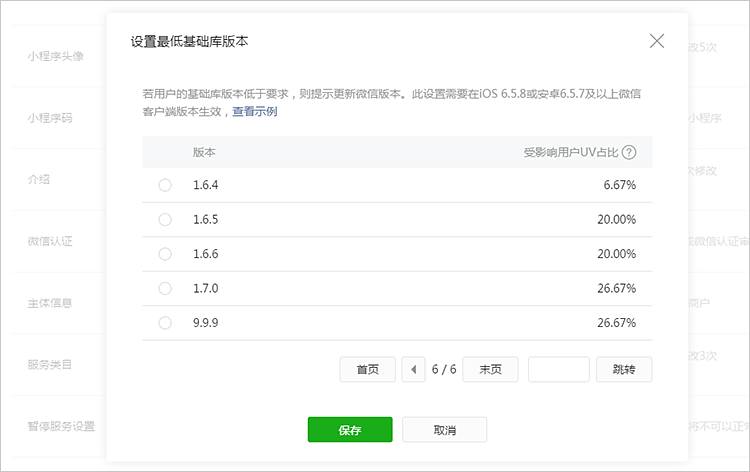The width and height of the screenshot is (750, 472).
Task: Close the minimum base library dialog
Action: tap(657, 41)
